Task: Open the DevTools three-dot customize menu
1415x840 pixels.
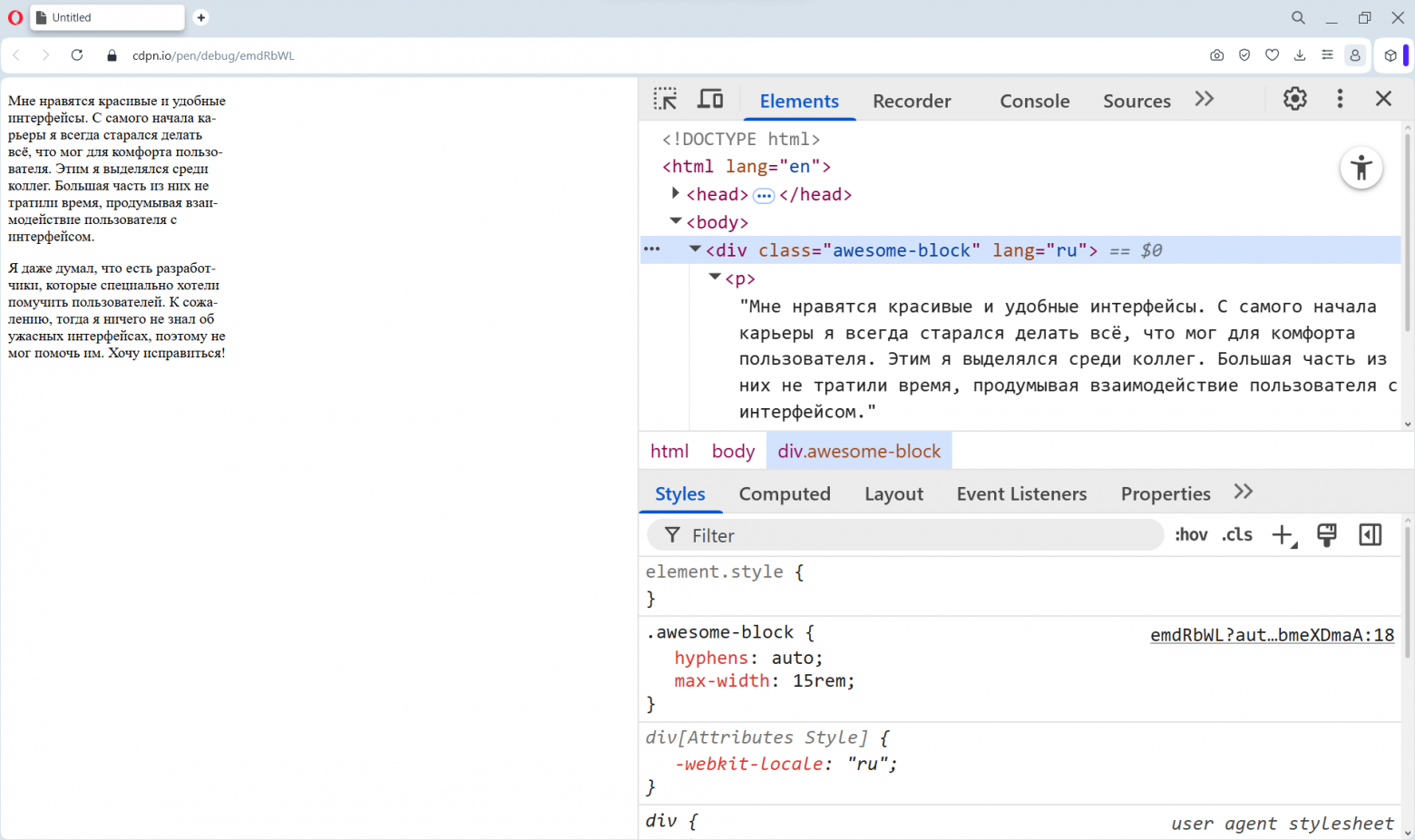Action: tap(1340, 99)
